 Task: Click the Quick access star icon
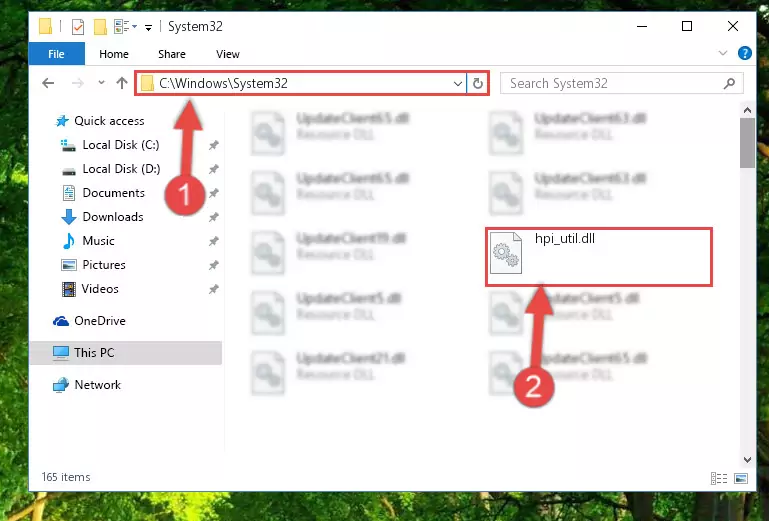tap(62, 121)
